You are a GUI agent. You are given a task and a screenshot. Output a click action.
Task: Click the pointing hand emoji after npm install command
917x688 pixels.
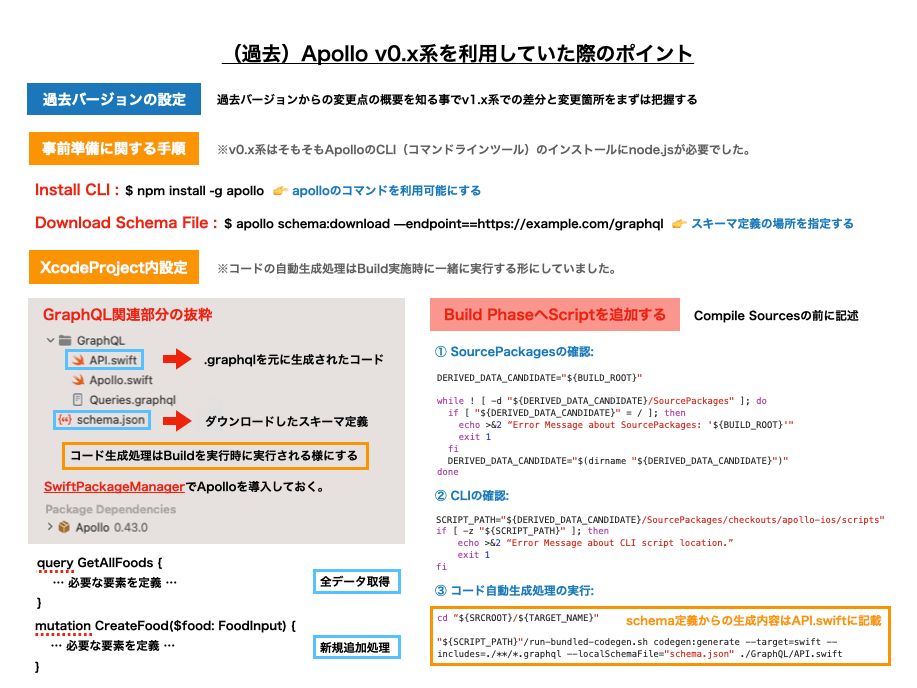(280, 191)
